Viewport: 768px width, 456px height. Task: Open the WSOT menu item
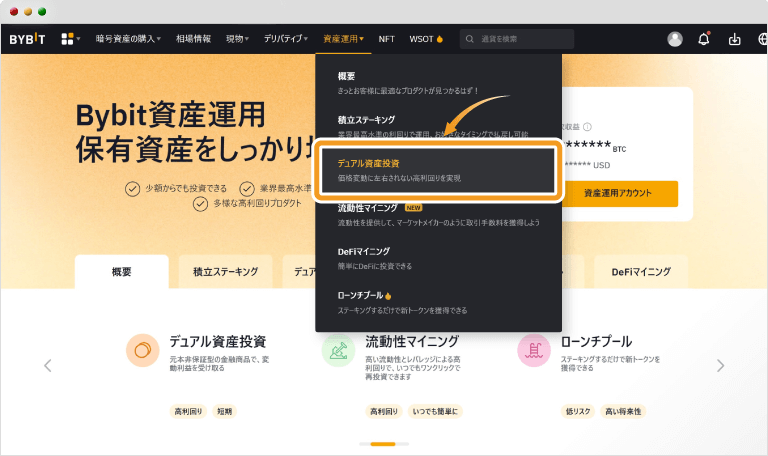pos(422,39)
